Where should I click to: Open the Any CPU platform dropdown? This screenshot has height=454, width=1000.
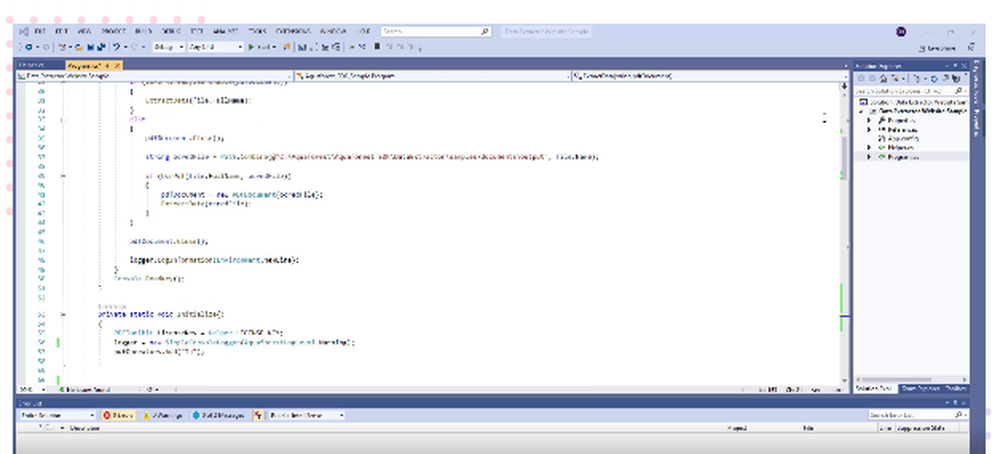216,47
